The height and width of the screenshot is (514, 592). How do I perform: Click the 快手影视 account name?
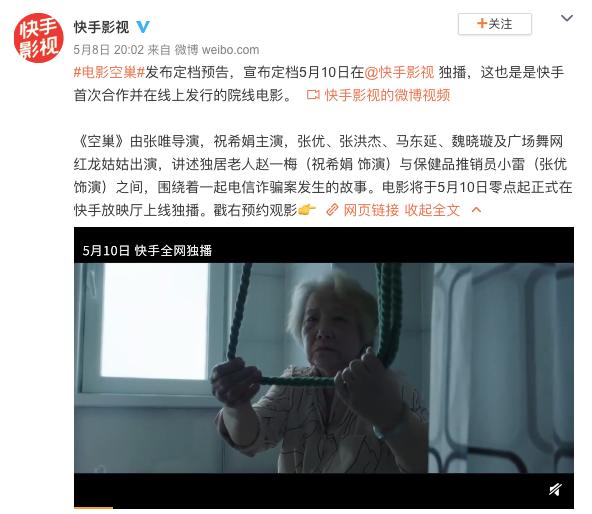pos(102,27)
